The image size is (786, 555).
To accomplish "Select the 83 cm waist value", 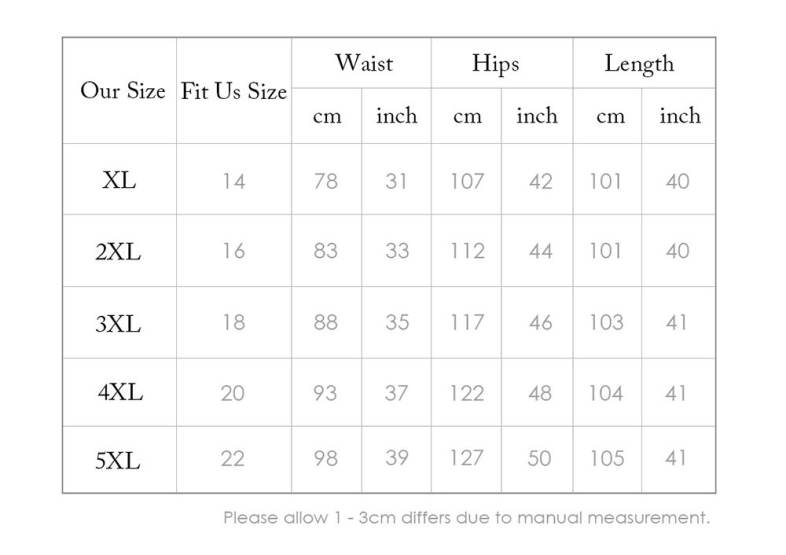I will (x=326, y=251).
